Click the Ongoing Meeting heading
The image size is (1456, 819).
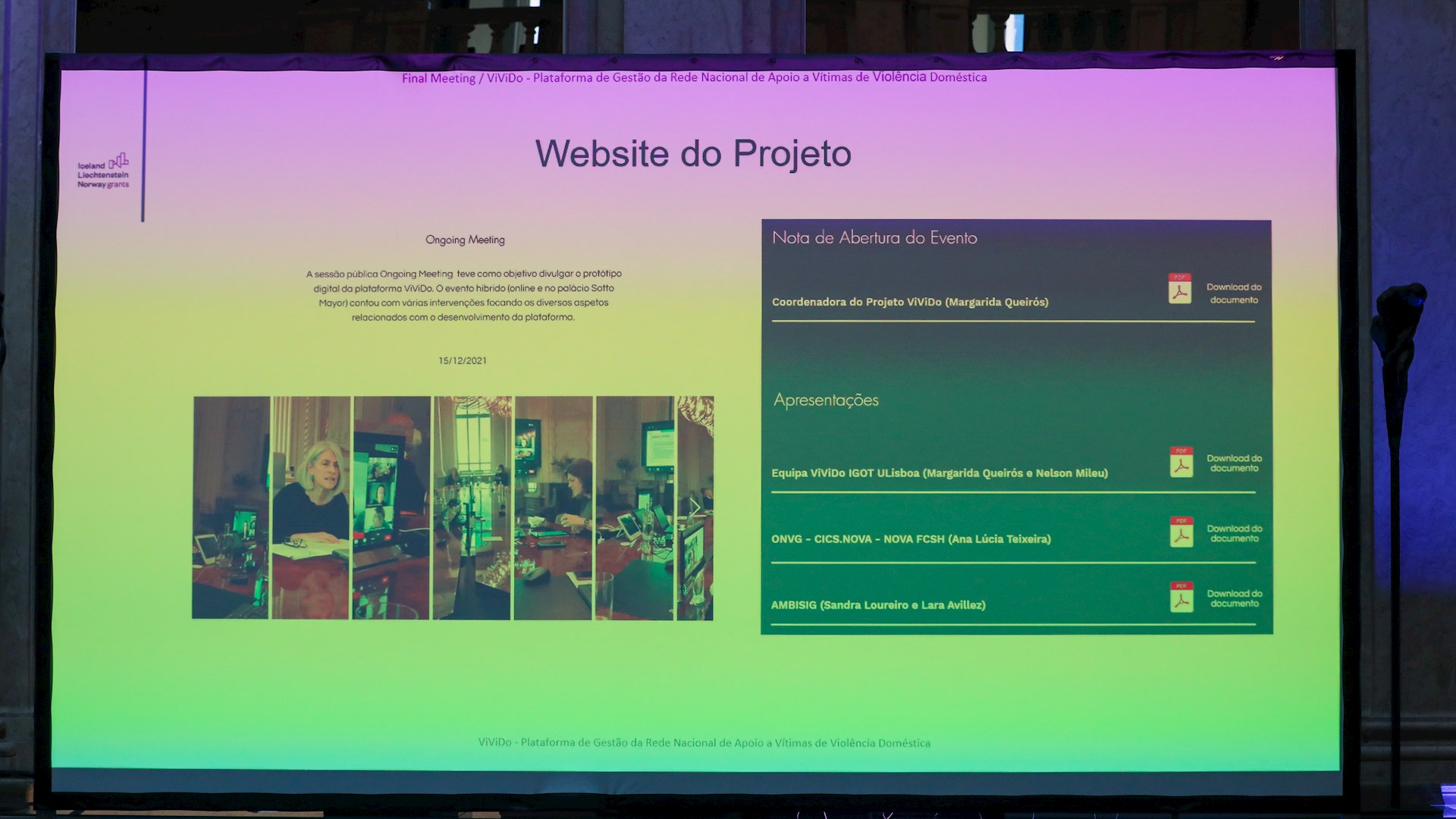coord(465,240)
